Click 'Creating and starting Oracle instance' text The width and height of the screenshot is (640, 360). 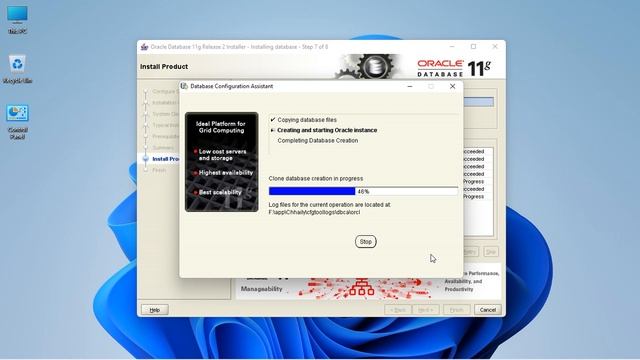(x=327, y=130)
